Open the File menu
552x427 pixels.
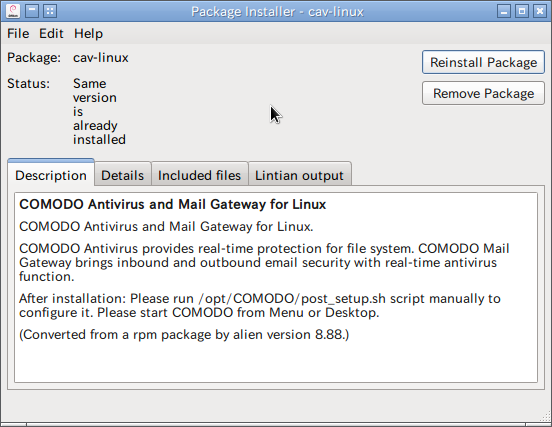(18, 34)
